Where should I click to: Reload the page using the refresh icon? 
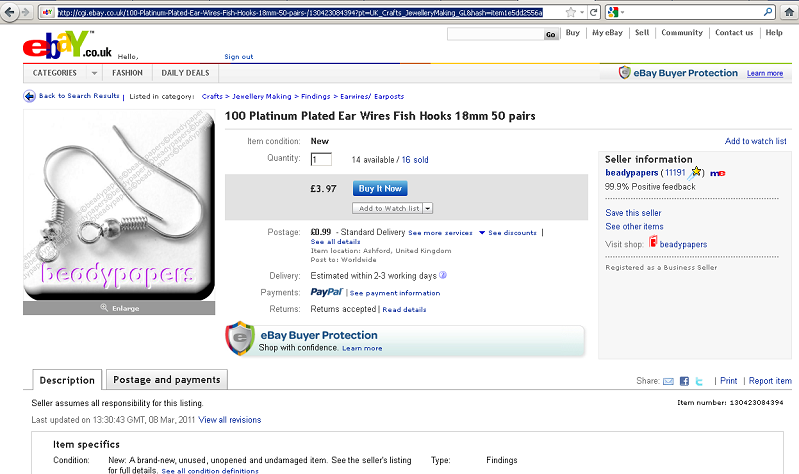[595, 12]
